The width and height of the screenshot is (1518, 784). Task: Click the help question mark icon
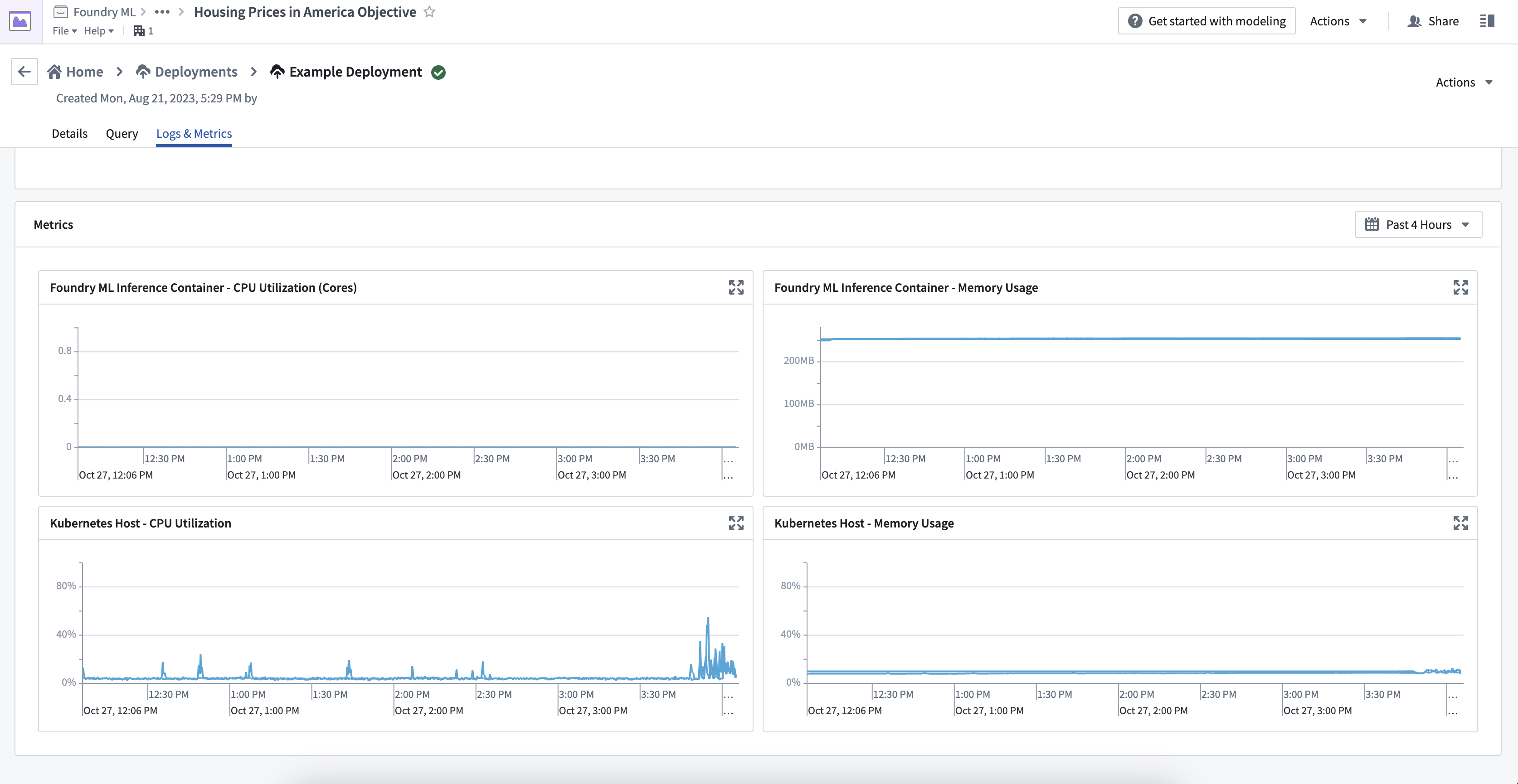1135,21
